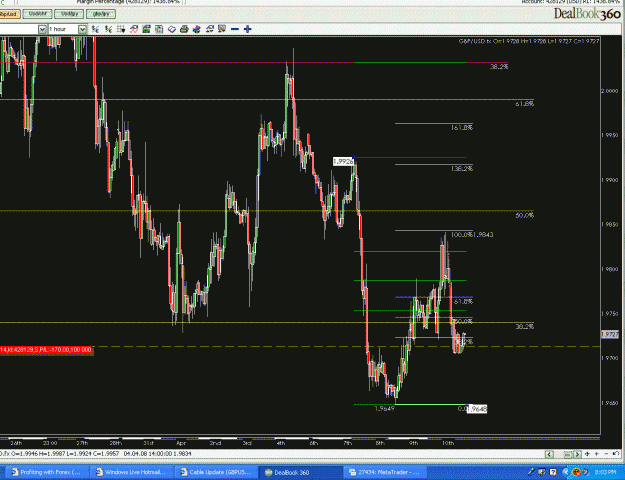
Task: Switch to the Usdjpy chart tab
Action: 69,14
